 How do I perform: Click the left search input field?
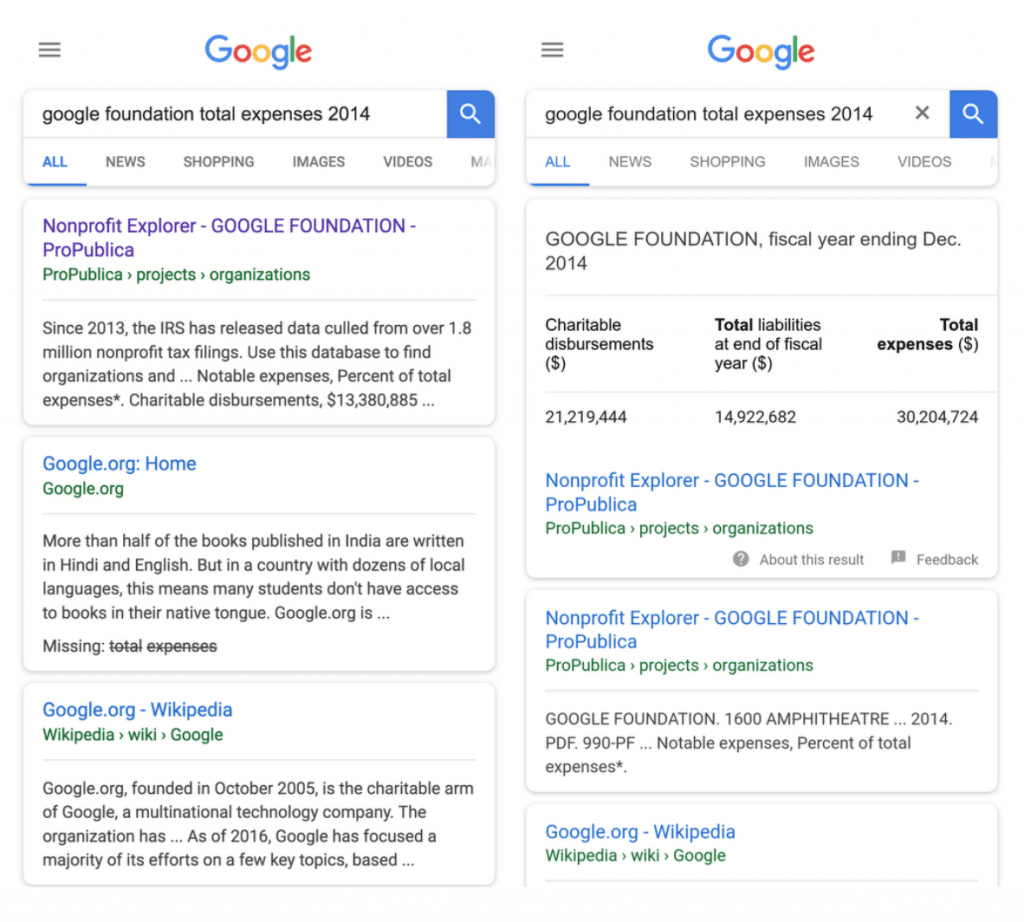tap(235, 114)
